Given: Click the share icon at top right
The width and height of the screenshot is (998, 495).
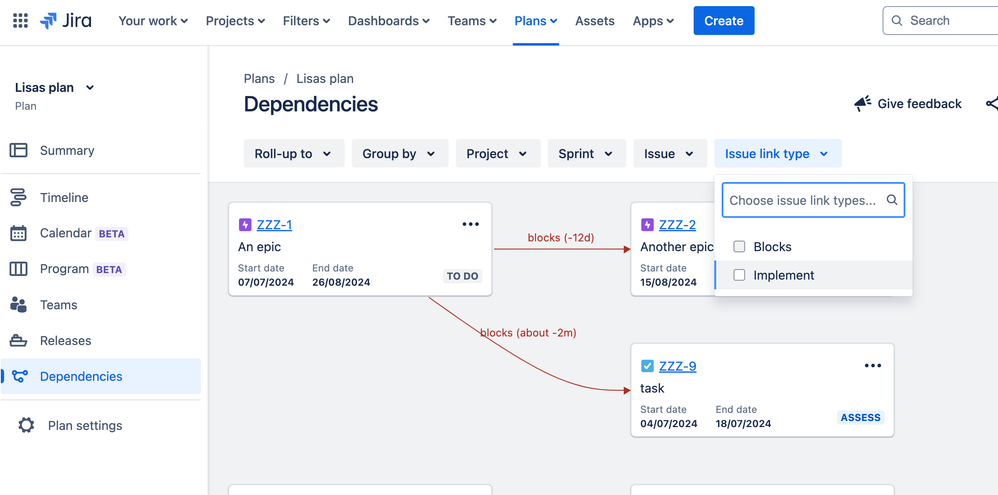Looking at the screenshot, I should pyautogui.click(x=991, y=104).
